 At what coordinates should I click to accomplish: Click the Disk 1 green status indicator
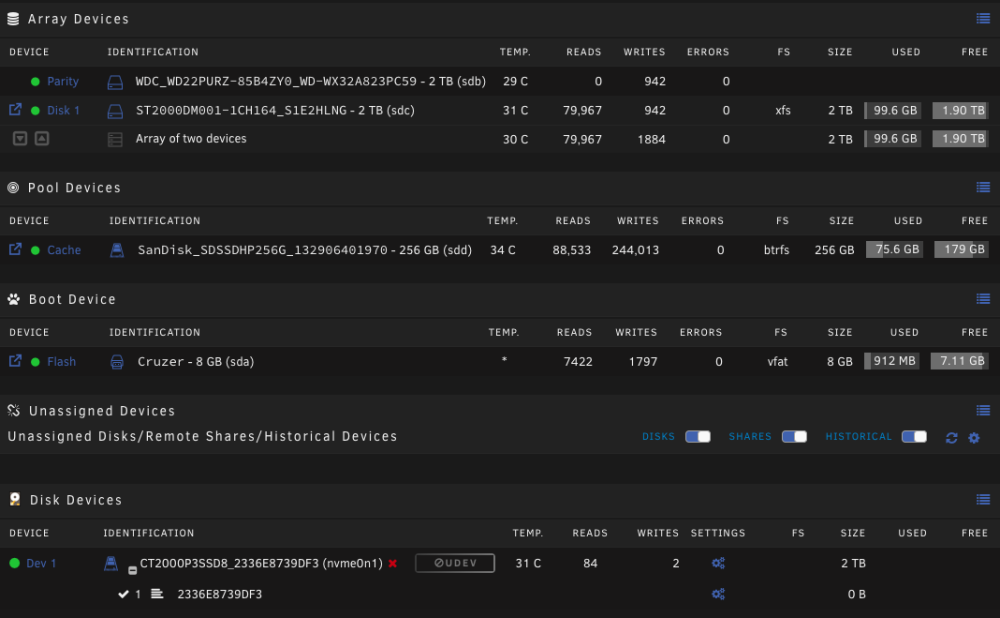pos(35,110)
